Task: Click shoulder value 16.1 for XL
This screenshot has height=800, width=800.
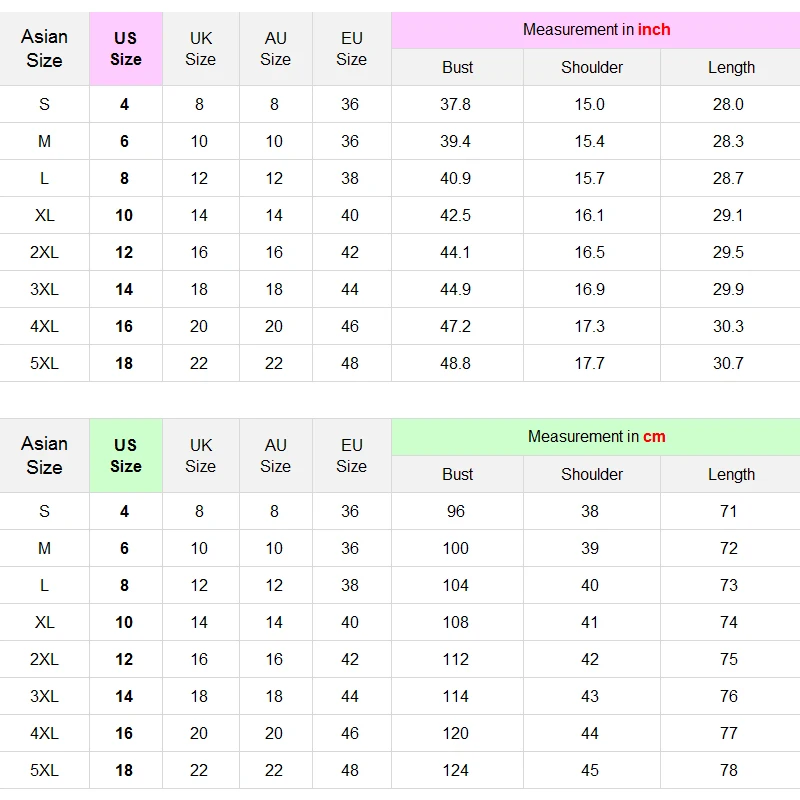Action: tap(590, 215)
